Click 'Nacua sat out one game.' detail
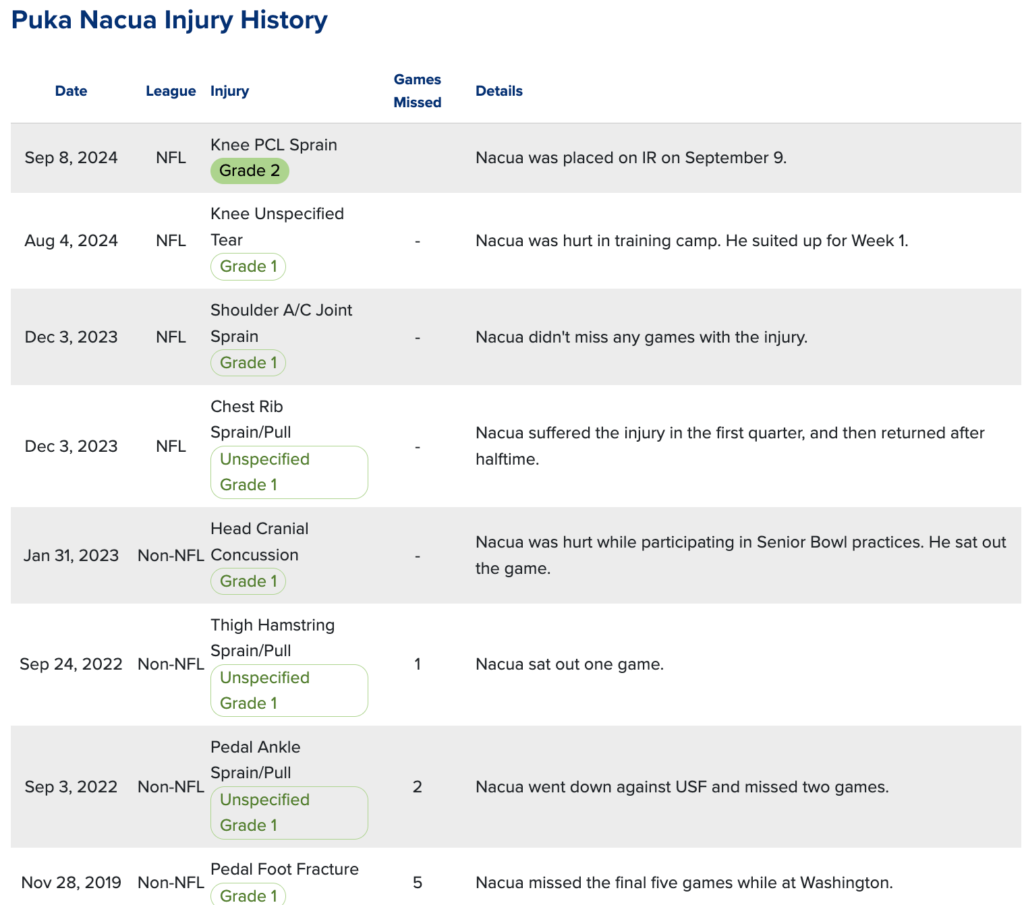 [x=569, y=665]
